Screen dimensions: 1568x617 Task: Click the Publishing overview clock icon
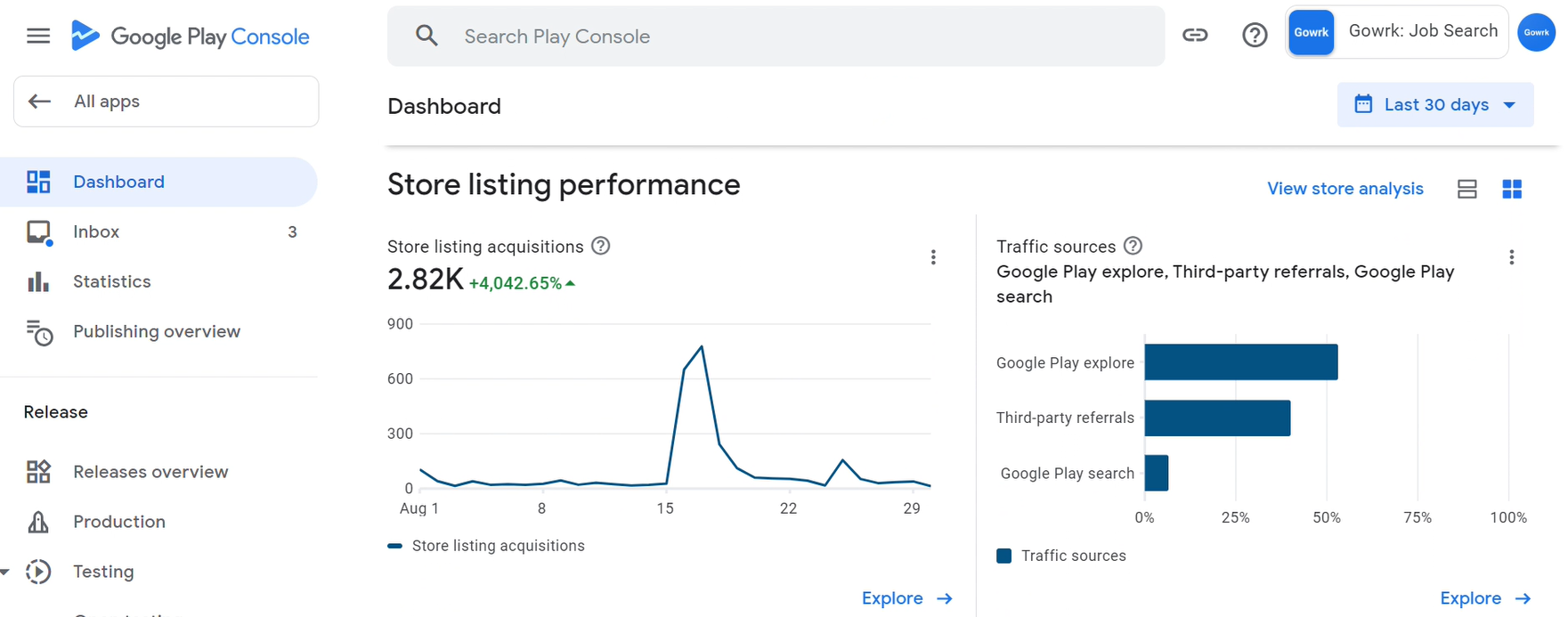tap(39, 332)
